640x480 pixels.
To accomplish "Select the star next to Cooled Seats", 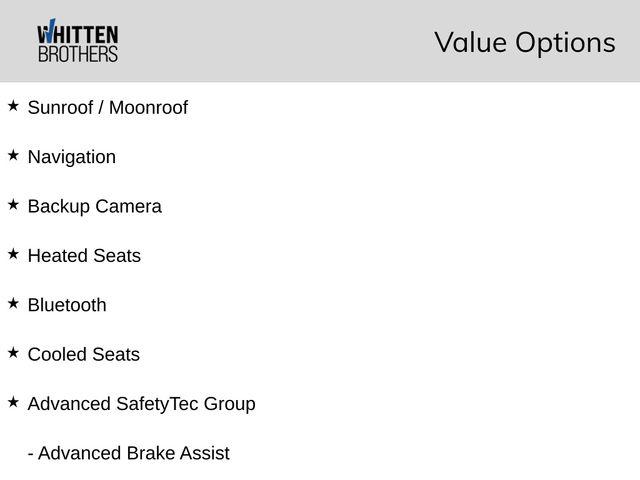I will (13, 353).
